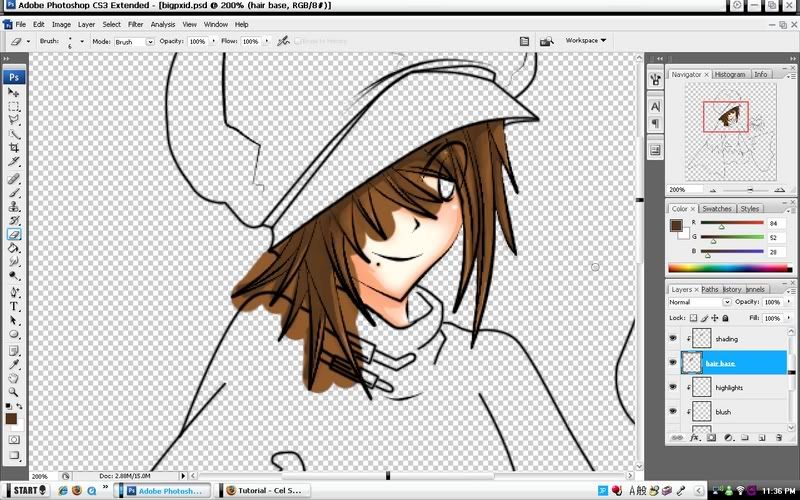Expand the Flow slider arrow
This screenshot has width=800, height=500.
[x=266, y=41]
